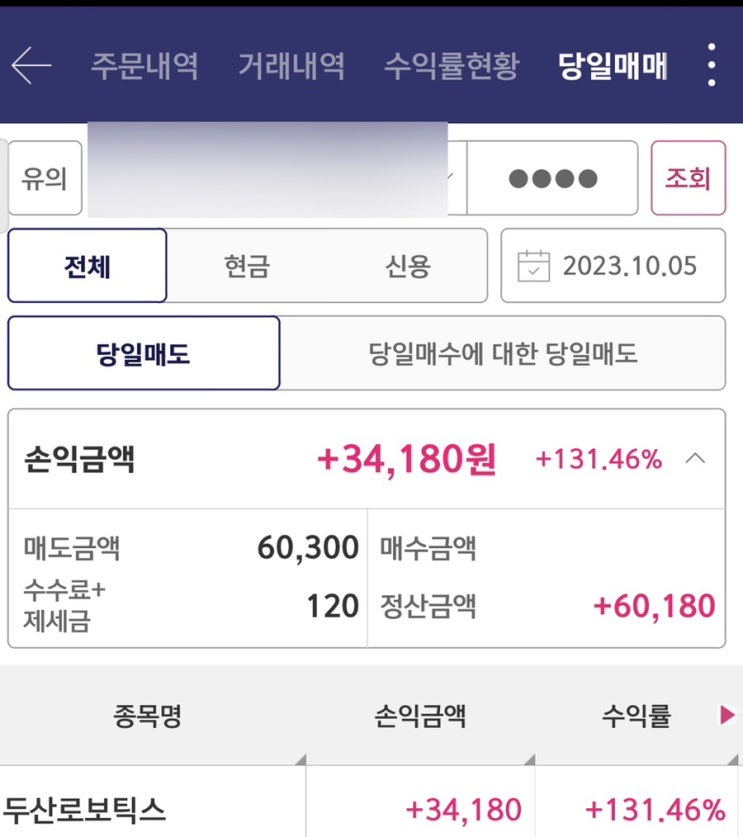Select the 당일매매 tab

pyautogui.click(x=612, y=66)
